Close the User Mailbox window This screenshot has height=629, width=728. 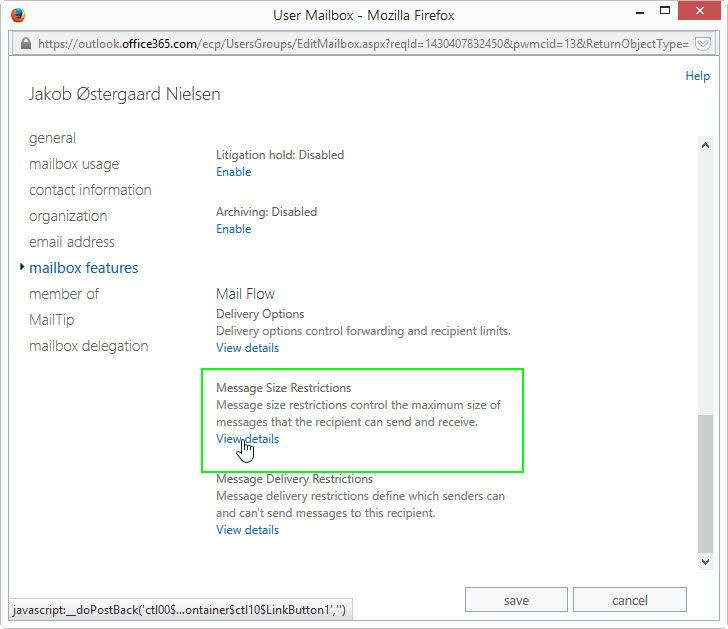point(699,11)
